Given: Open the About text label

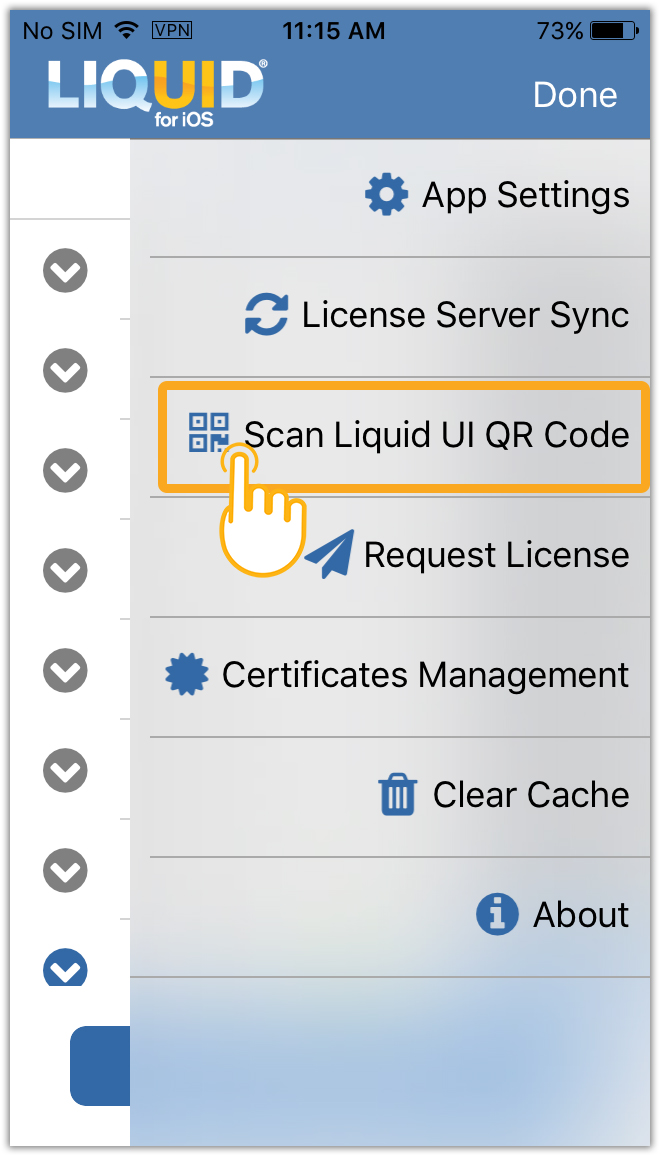Looking at the screenshot, I should click(x=581, y=914).
